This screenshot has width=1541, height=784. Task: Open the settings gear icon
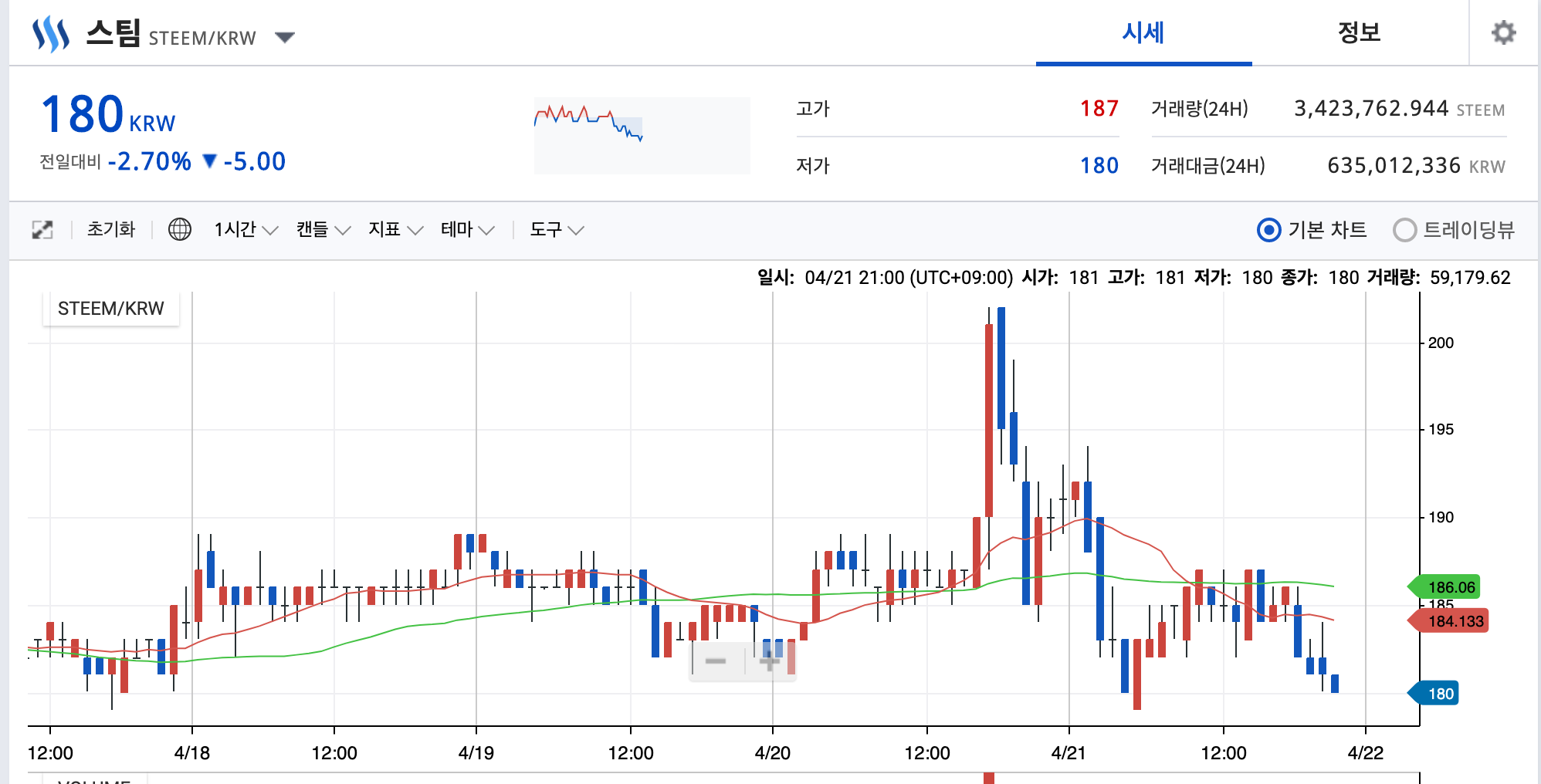pos(1503,32)
